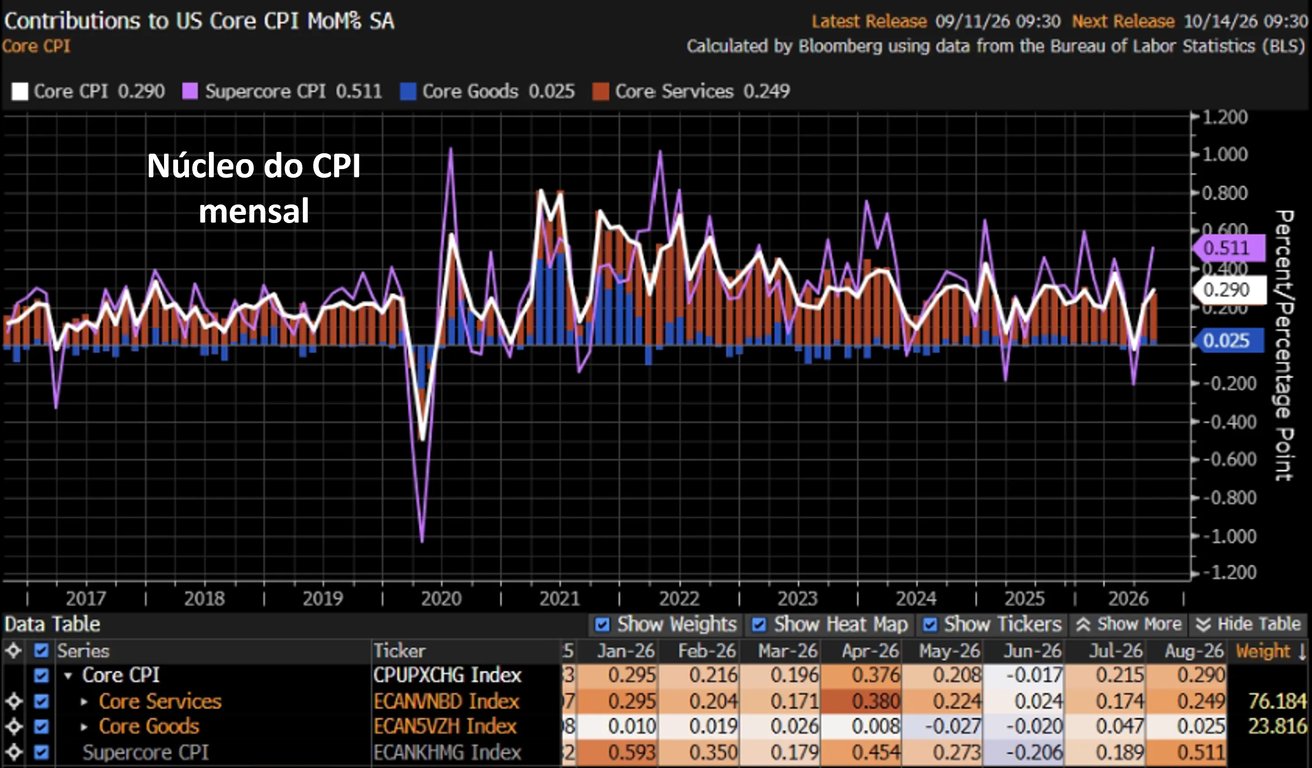
Task: Click the double-chevron icon on Hide Table
Action: 1204,624
